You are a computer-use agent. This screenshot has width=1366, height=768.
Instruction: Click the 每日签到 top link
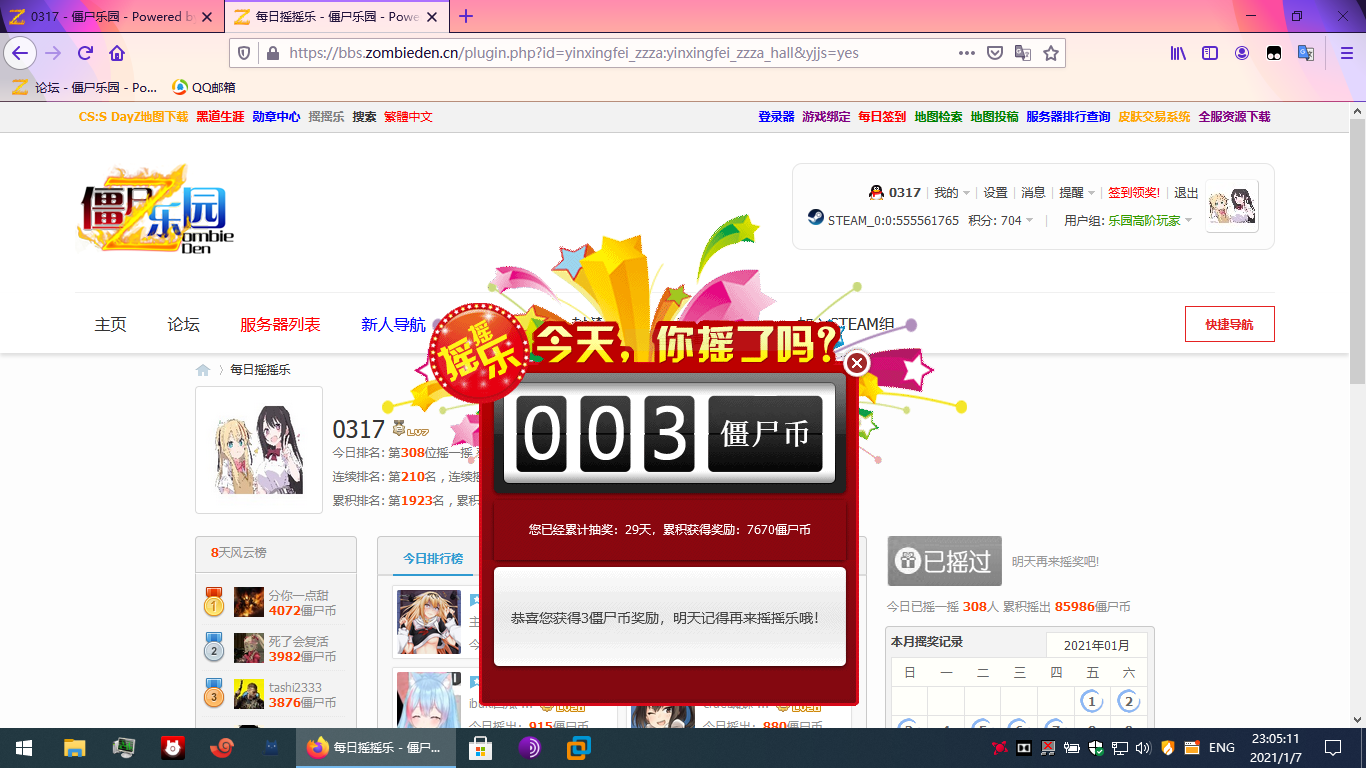pos(882,117)
